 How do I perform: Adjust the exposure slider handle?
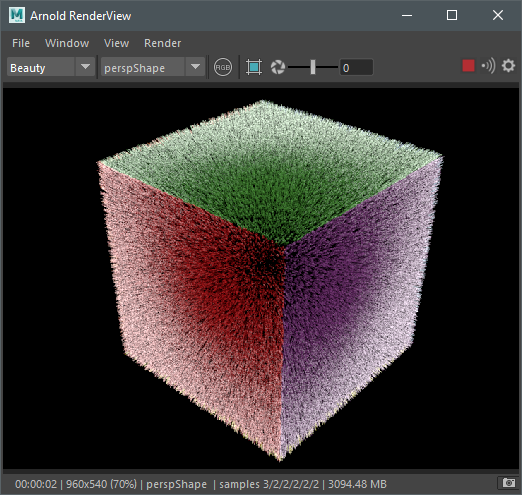point(313,67)
